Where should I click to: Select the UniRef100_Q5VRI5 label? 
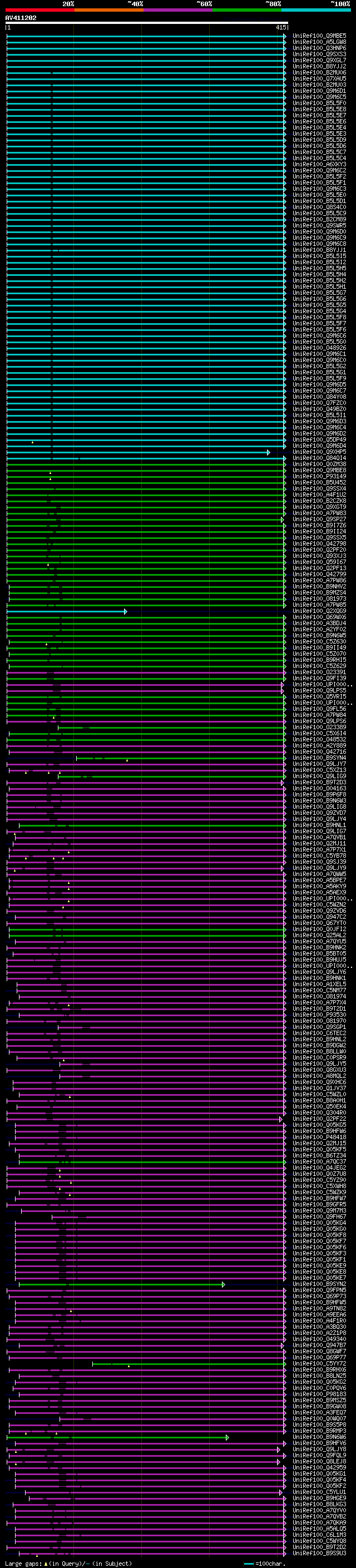pos(319,696)
